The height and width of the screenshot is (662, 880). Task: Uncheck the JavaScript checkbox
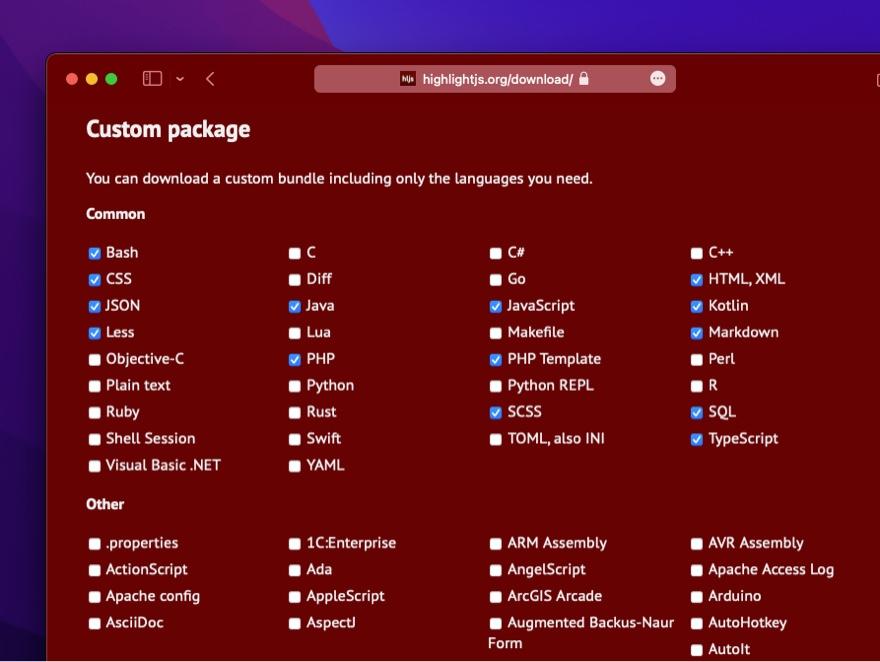[496, 307]
